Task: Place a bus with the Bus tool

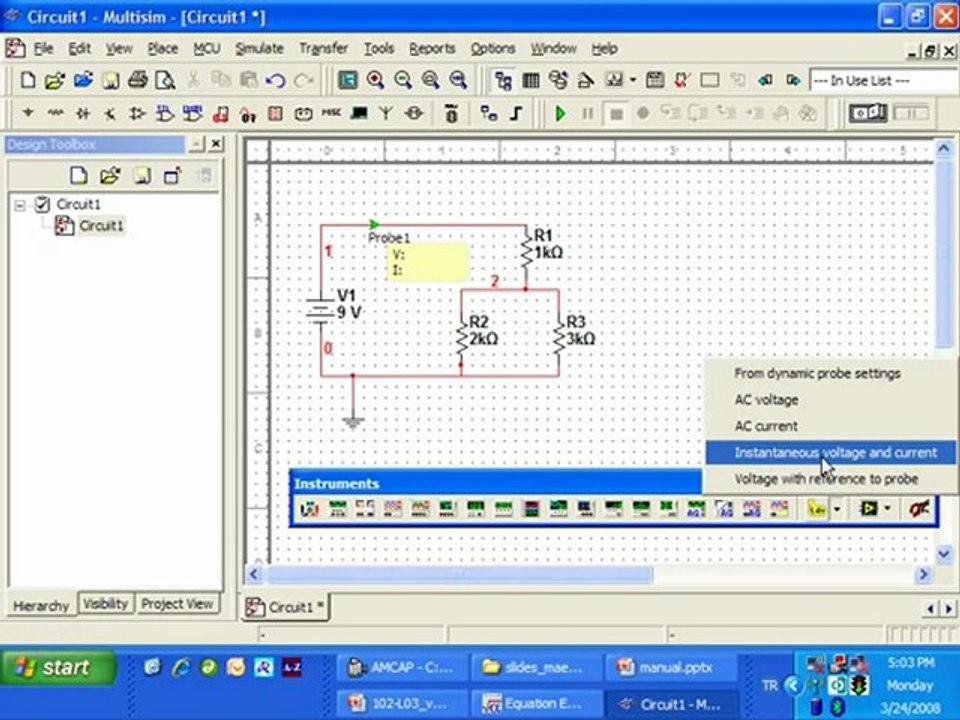Action: tap(516, 113)
